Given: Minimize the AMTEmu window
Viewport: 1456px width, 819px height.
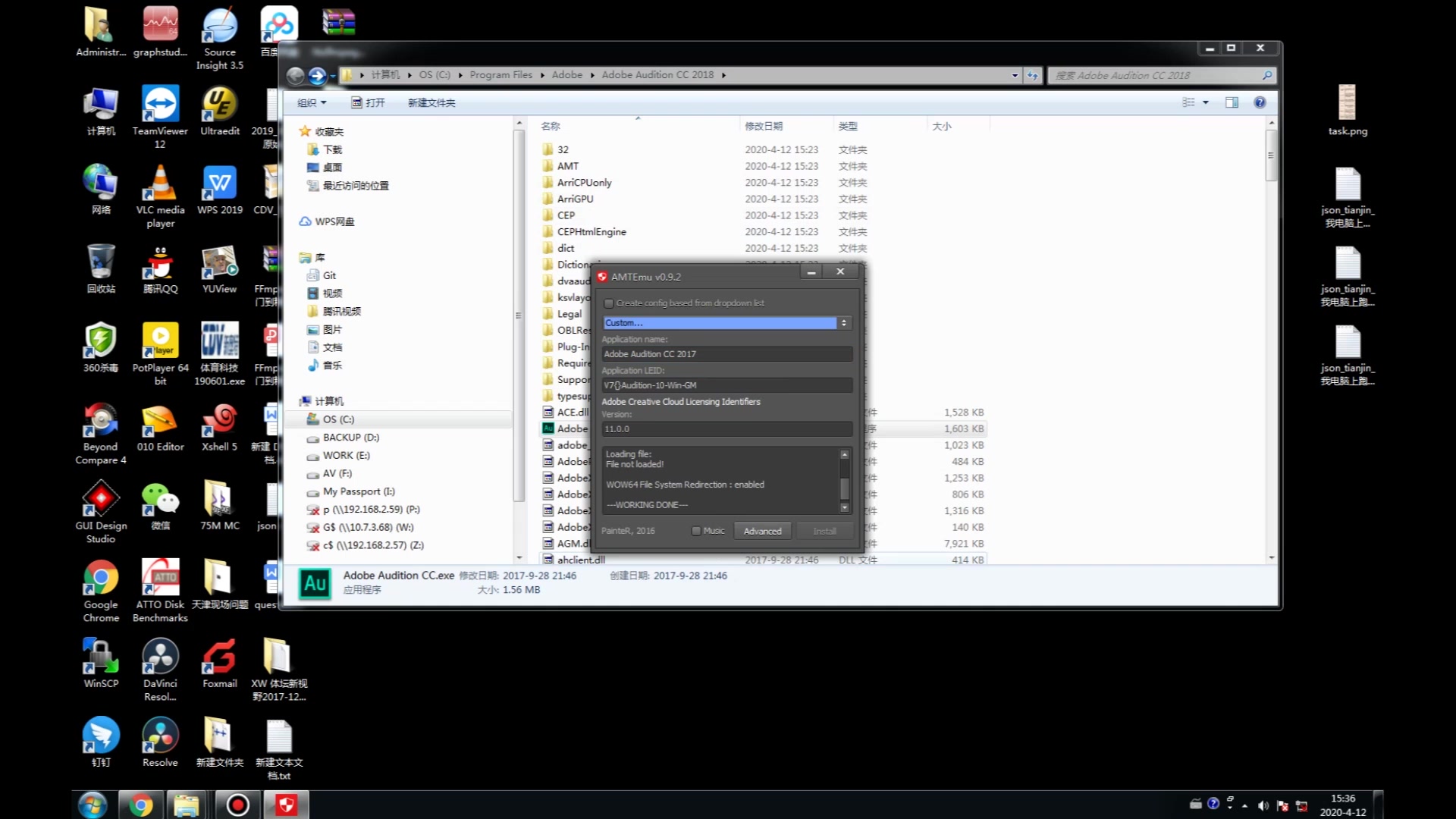Looking at the screenshot, I should click(x=811, y=272).
